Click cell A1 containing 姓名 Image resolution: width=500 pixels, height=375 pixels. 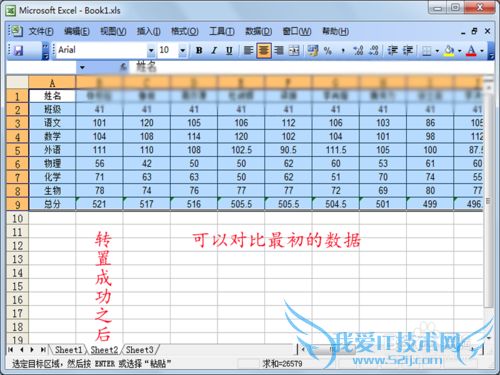pos(52,96)
